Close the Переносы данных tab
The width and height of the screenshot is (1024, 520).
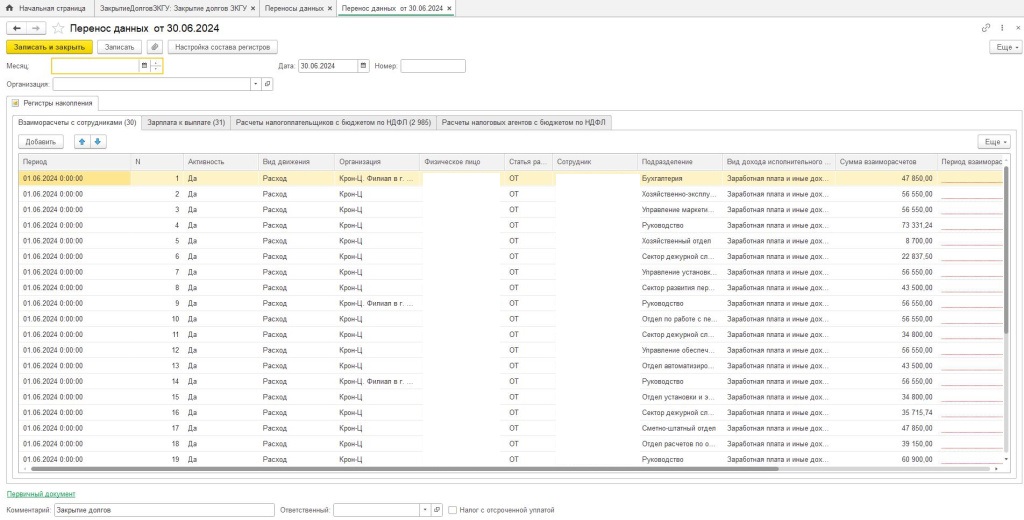click(330, 8)
